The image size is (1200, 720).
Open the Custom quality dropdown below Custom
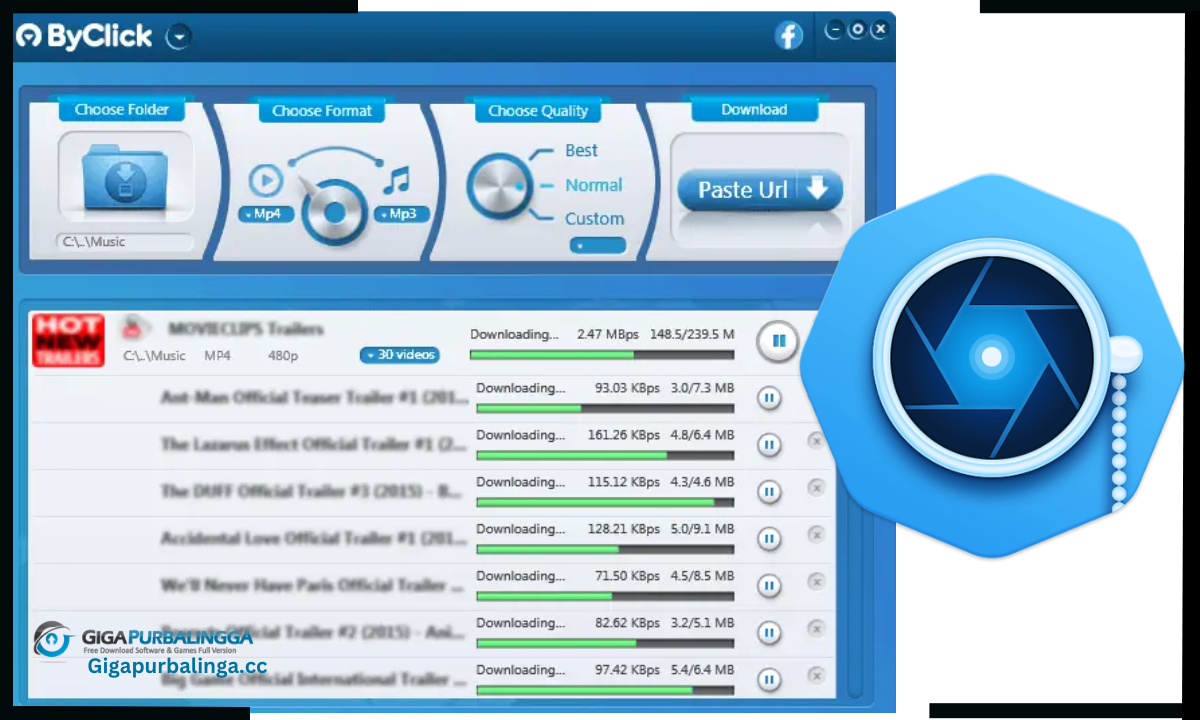[597, 246]
